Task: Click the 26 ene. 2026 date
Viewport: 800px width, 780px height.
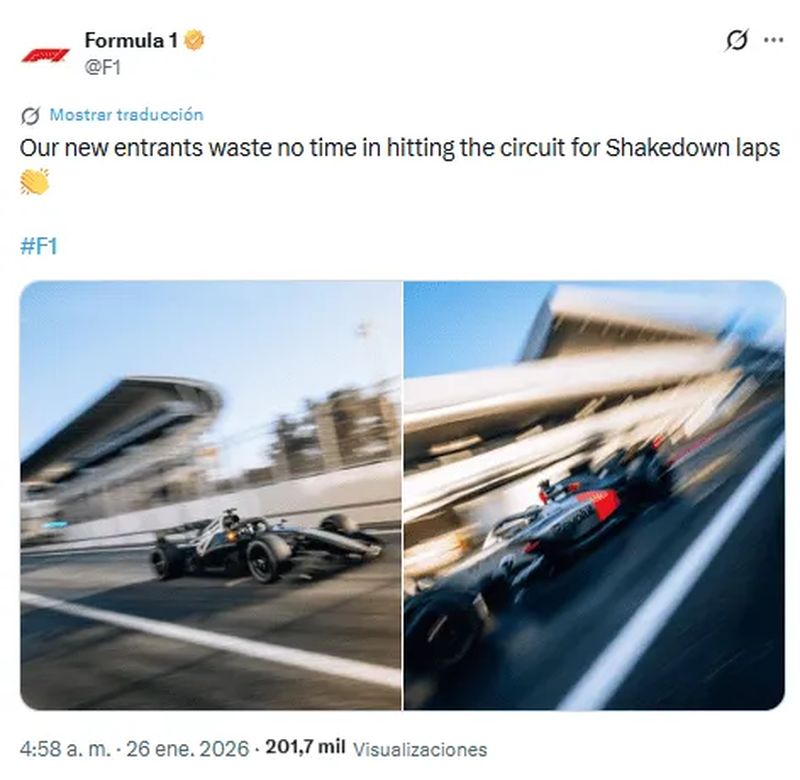Action: (187, 749)
